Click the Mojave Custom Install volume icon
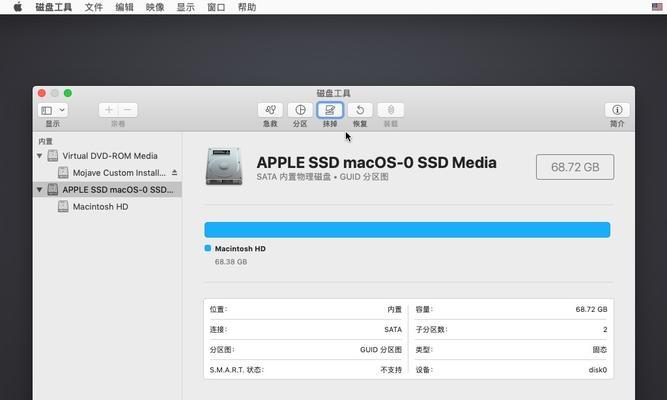 pyautogui.click(x=63, y=172)
